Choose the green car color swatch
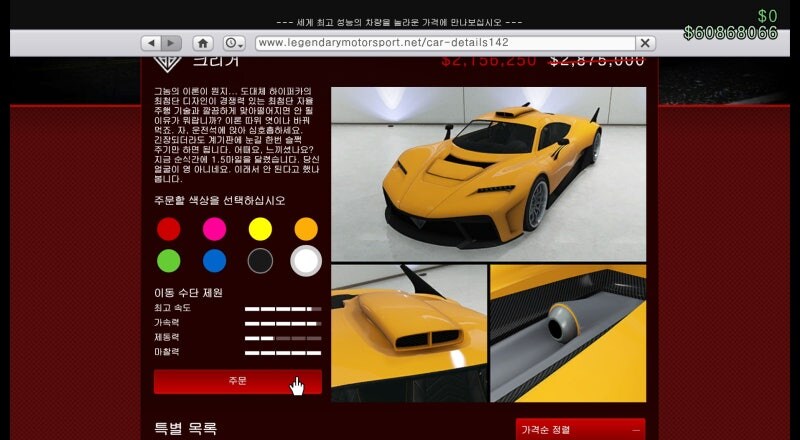Viewport: 800px width, 440px height. point(168,261)
